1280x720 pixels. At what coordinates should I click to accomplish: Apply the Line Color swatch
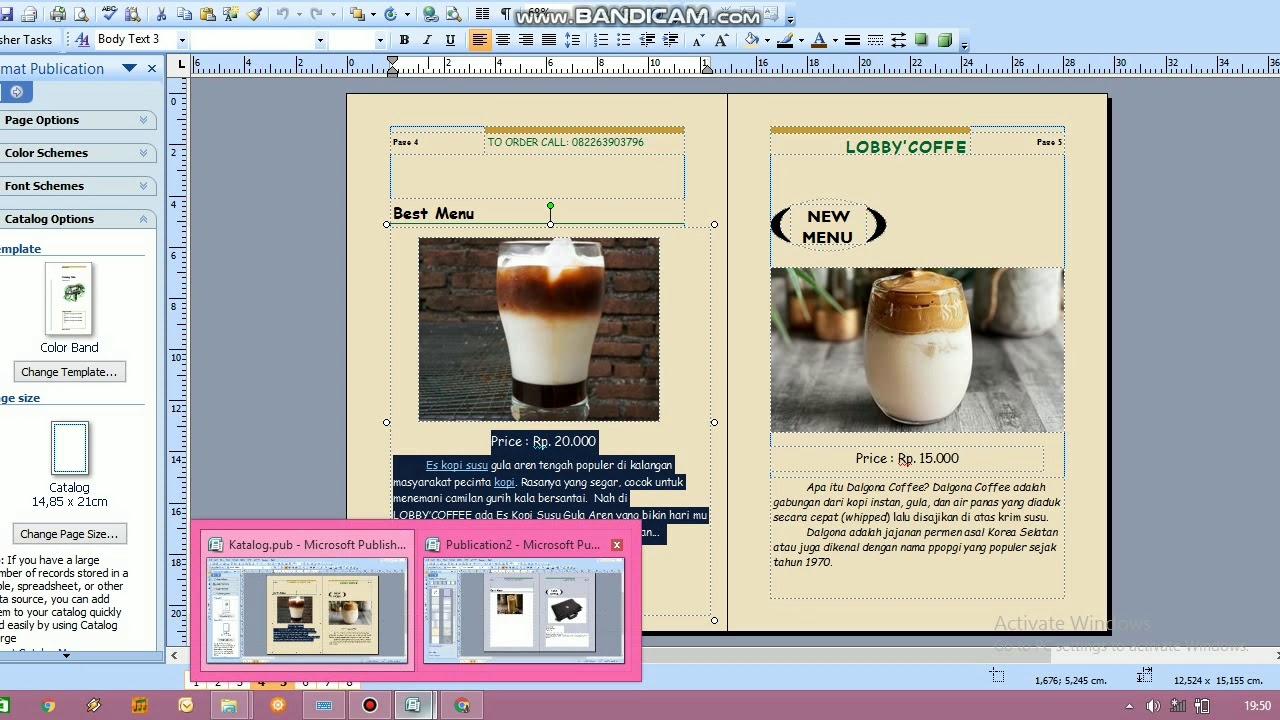tap(785, 40)
